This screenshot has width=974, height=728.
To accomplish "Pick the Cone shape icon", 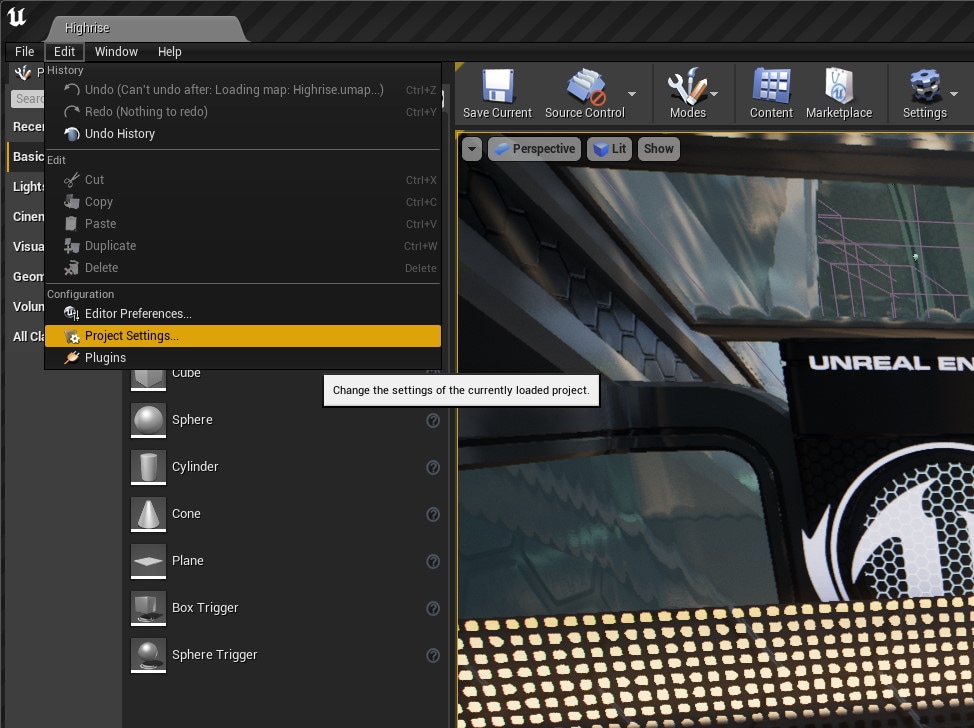I will tap(149, 514).
